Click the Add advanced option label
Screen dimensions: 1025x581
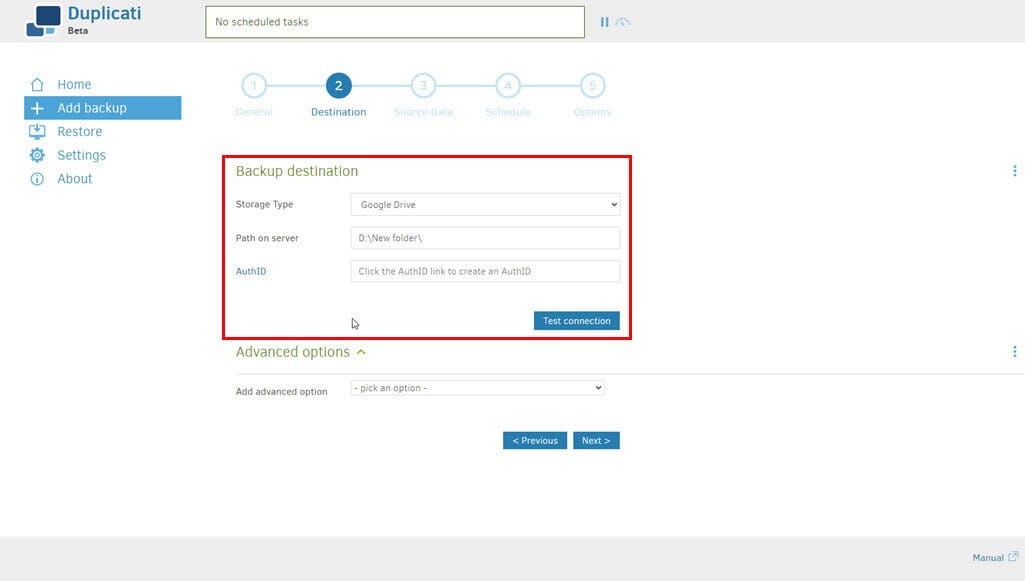coord(281,391)
